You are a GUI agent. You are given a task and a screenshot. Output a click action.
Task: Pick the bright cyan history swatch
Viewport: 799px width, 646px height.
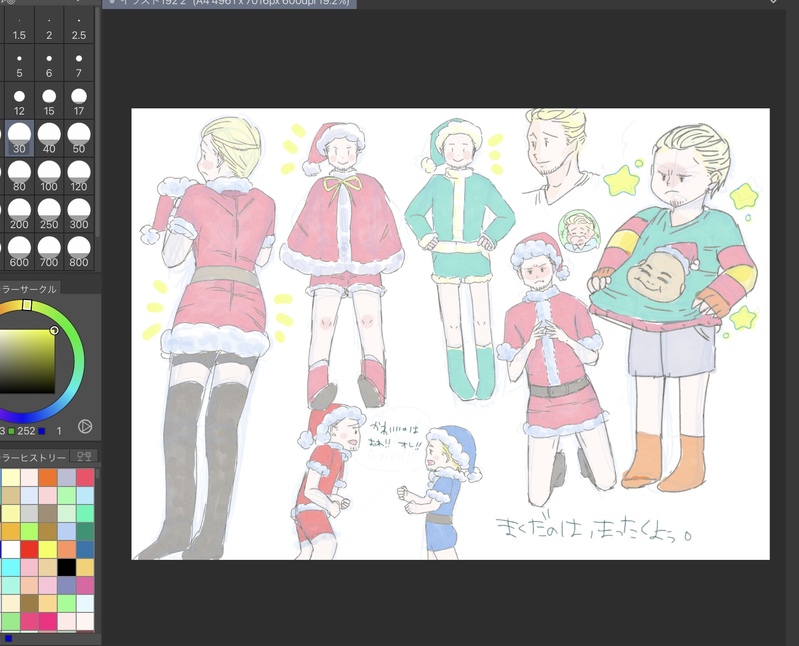11,567
